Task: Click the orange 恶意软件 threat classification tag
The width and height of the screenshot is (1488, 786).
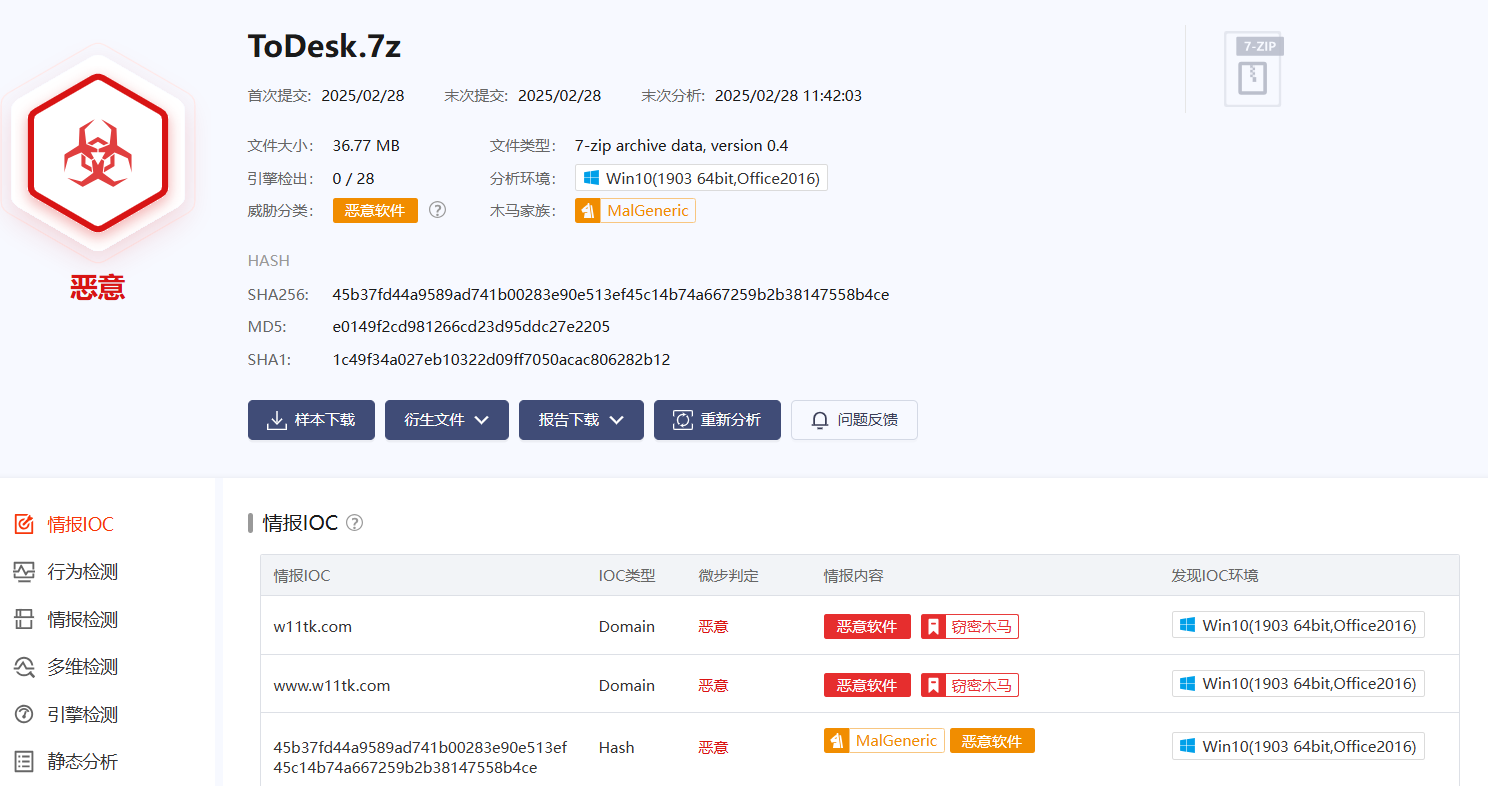Action: (x=375, y=210)
